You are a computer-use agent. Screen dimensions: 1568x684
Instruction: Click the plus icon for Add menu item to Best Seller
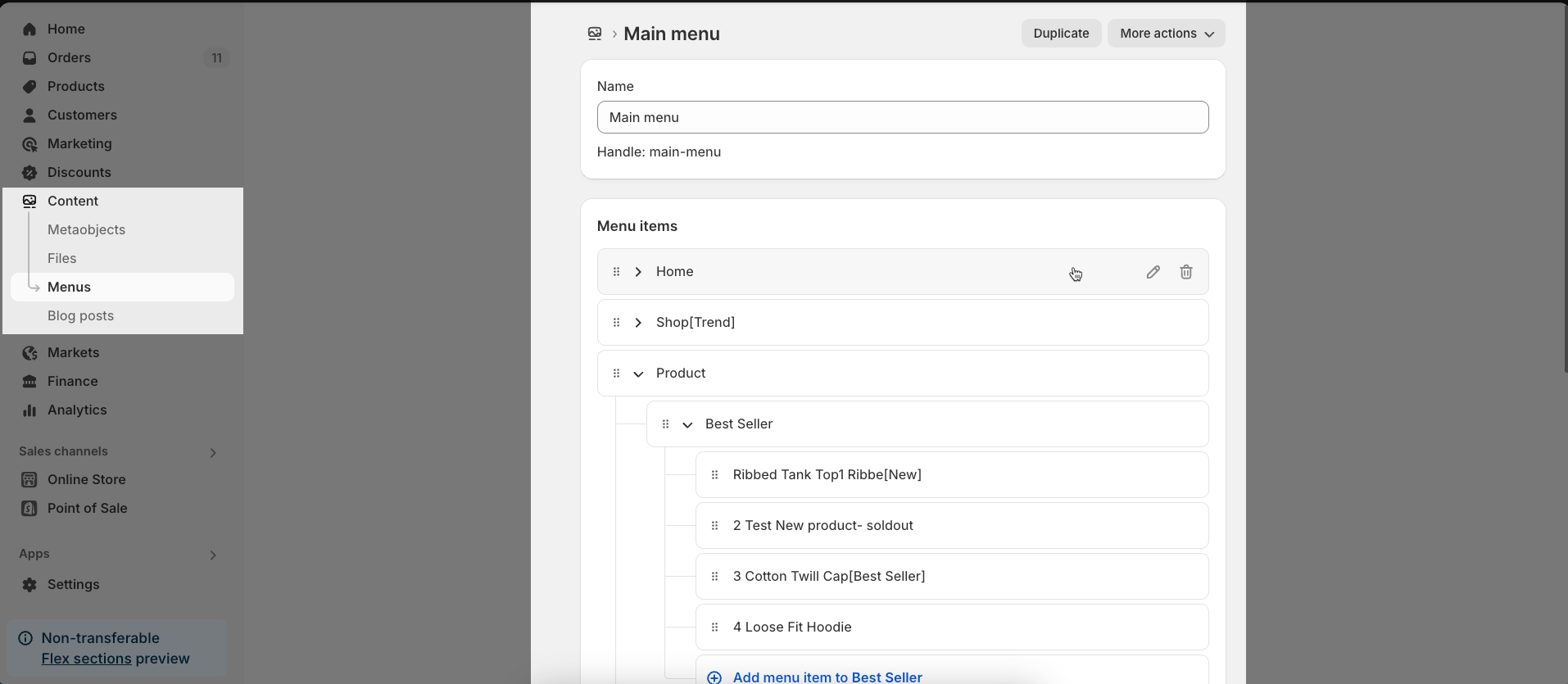click(714, 677)
